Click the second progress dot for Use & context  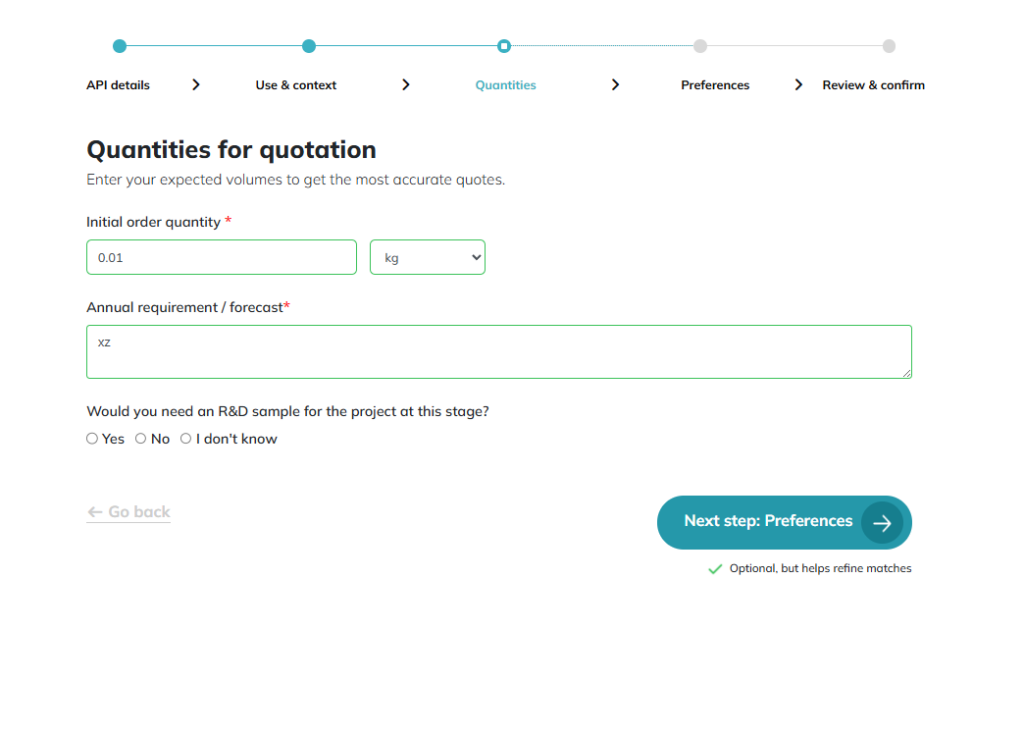[x=309, y=46]
